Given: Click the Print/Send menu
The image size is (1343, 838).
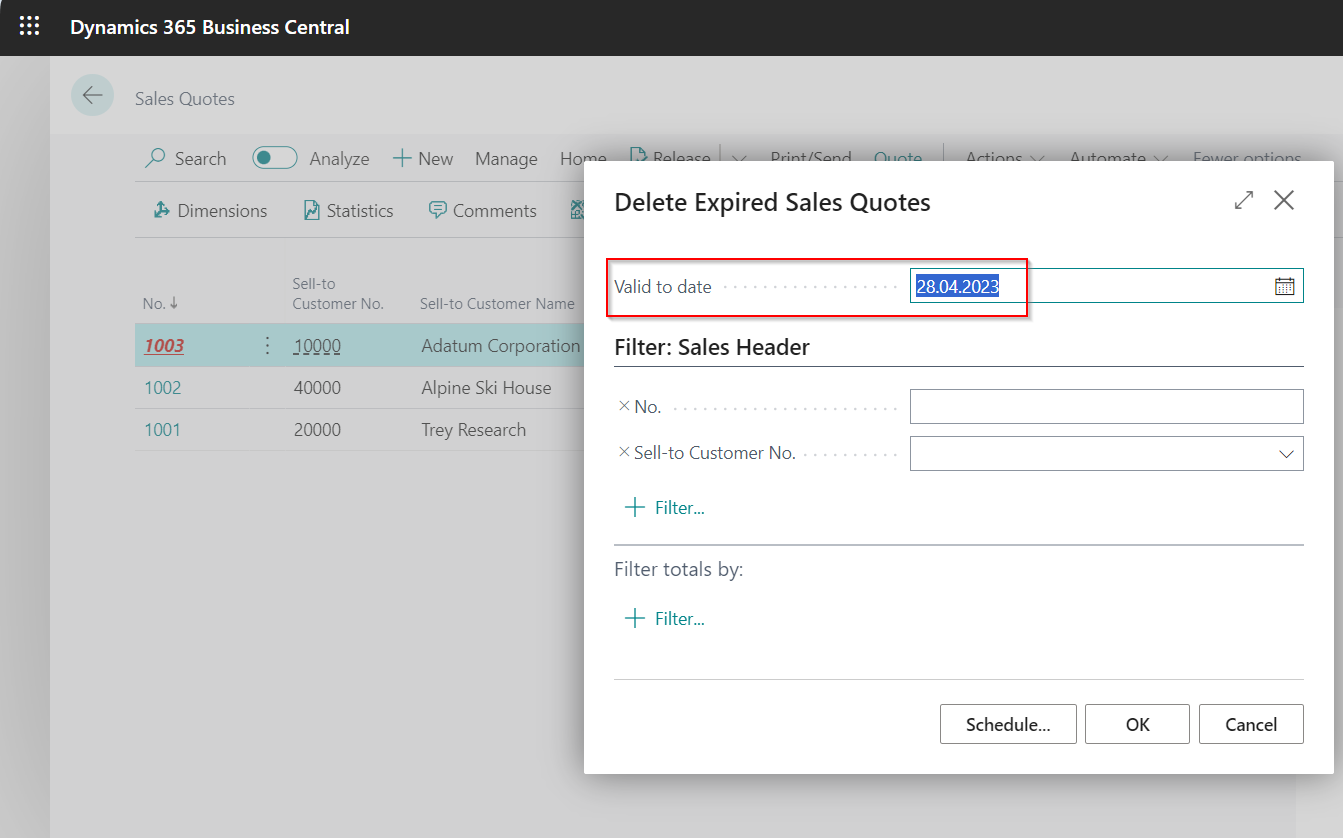Looking at the screenshot, I should coord(811,158).
